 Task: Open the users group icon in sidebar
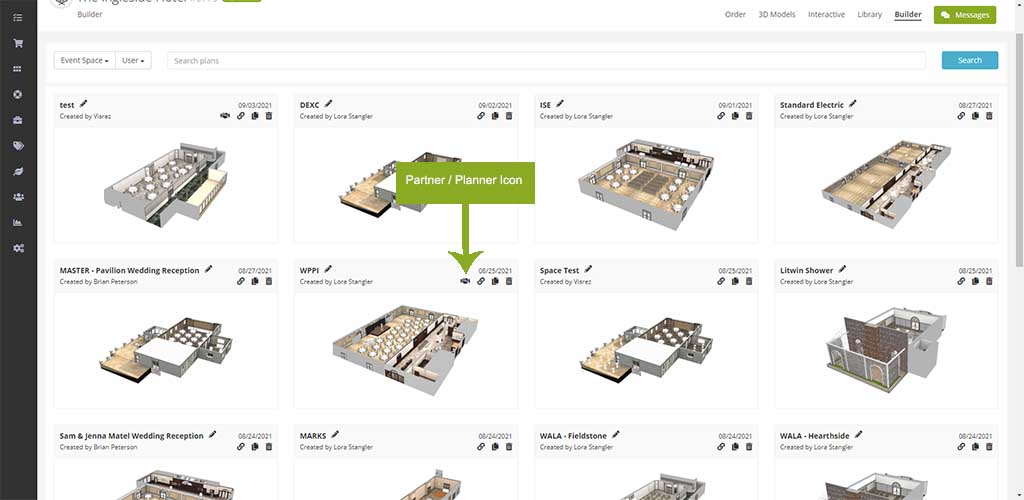(x=18, y=197)
